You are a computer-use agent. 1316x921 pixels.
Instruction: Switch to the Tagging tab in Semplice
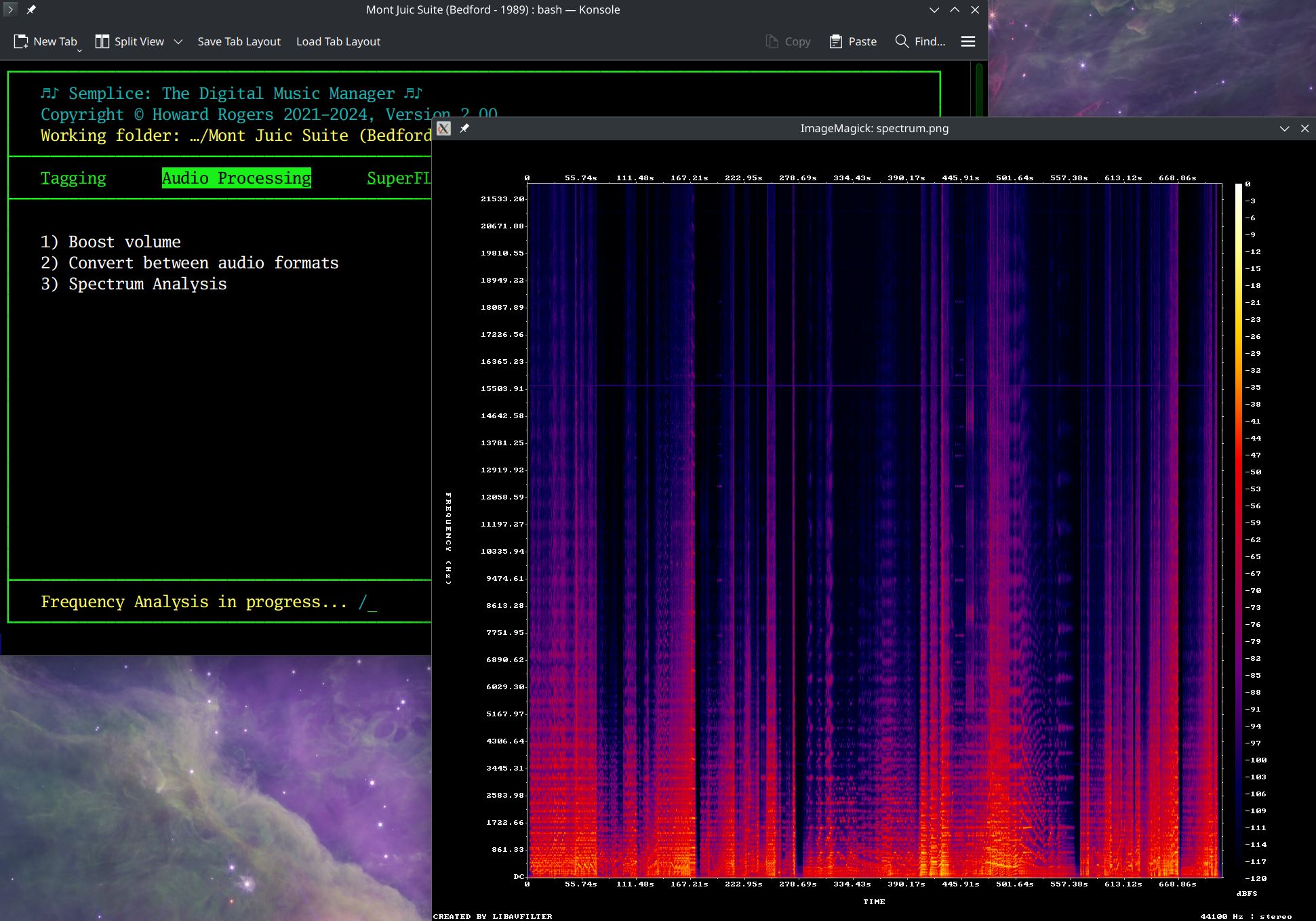tap(73, 178)
